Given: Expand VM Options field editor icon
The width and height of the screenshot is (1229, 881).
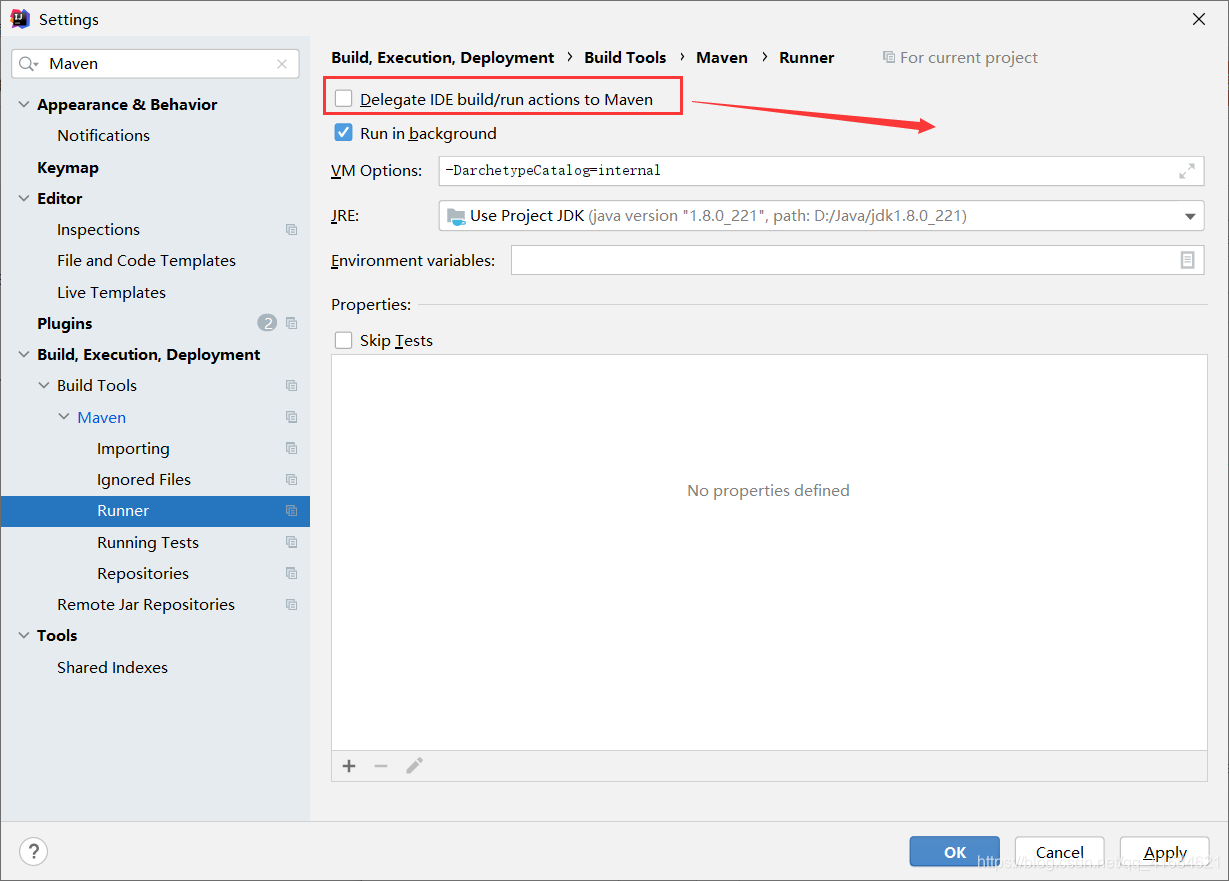Looking at the screenshot, I should click(x=1186, y=171).
